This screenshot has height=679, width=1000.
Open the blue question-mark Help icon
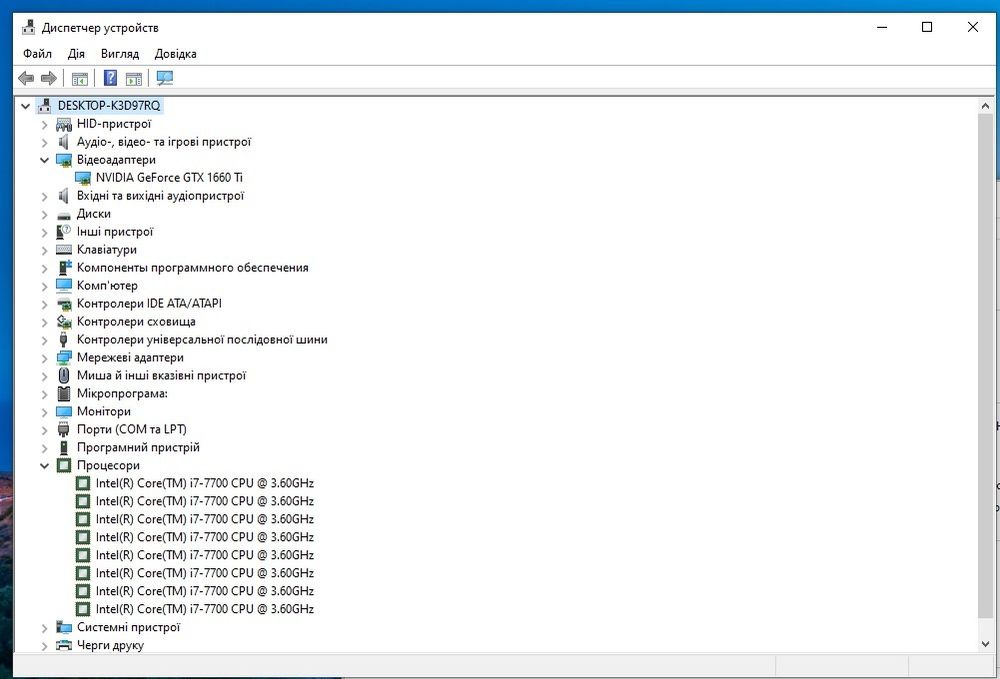110,78
